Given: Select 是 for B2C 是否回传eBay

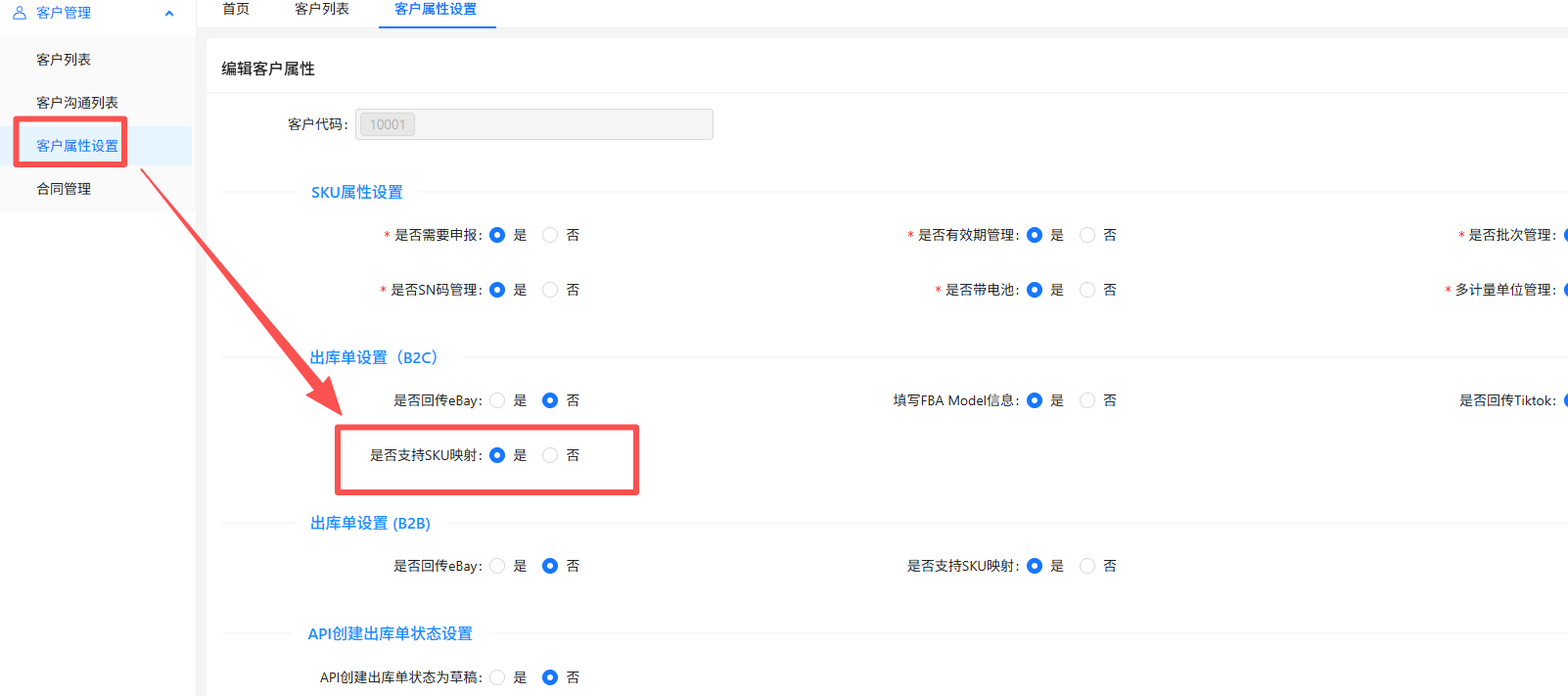Looking at the screenshot, I should pyautogui.click(x=497, y=400).
